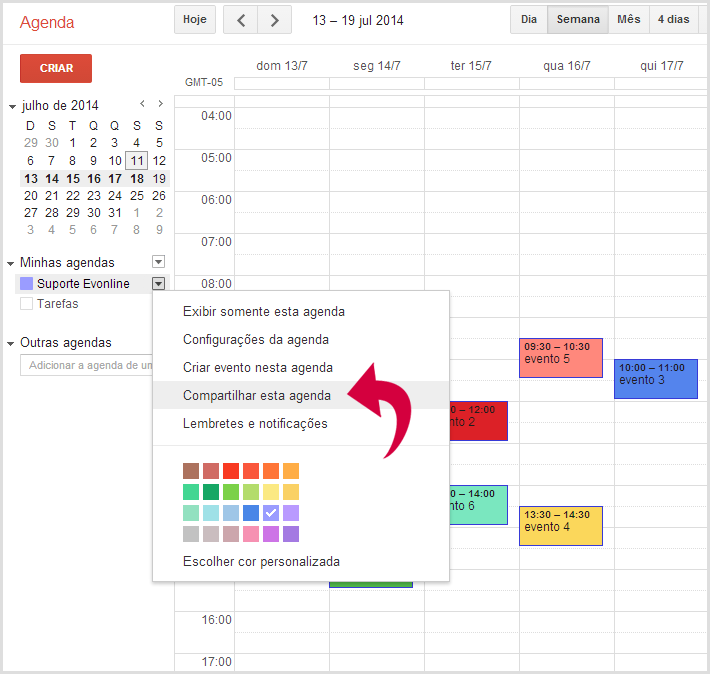Pick the magenta-purple color swatch
Viewport: 710px width, 674px height.
click(x=271, y=534)
